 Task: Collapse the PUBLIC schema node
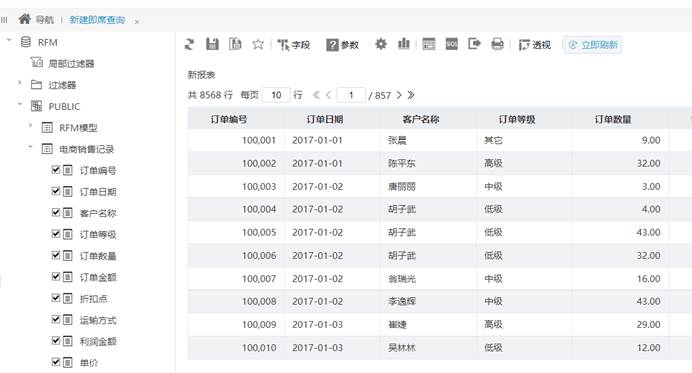tap(19, 104)
